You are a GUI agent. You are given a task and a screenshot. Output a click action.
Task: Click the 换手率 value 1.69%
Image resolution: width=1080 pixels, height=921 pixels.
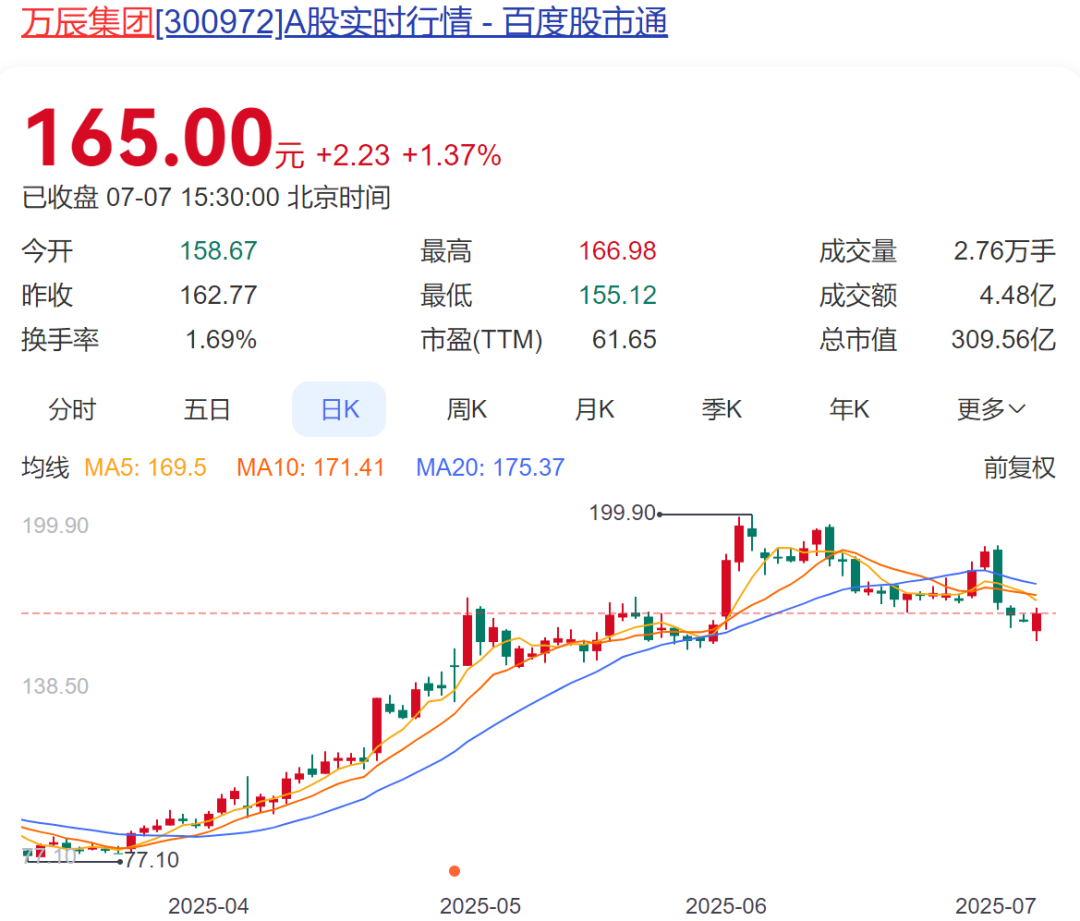pyautogui.click(x=221, y=339)
